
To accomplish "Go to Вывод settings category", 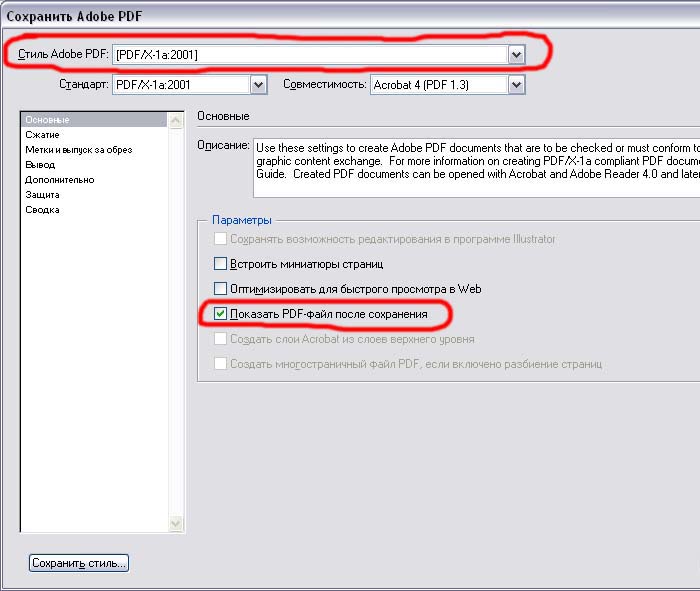I will pyautogui.click(x=40, y=165).
